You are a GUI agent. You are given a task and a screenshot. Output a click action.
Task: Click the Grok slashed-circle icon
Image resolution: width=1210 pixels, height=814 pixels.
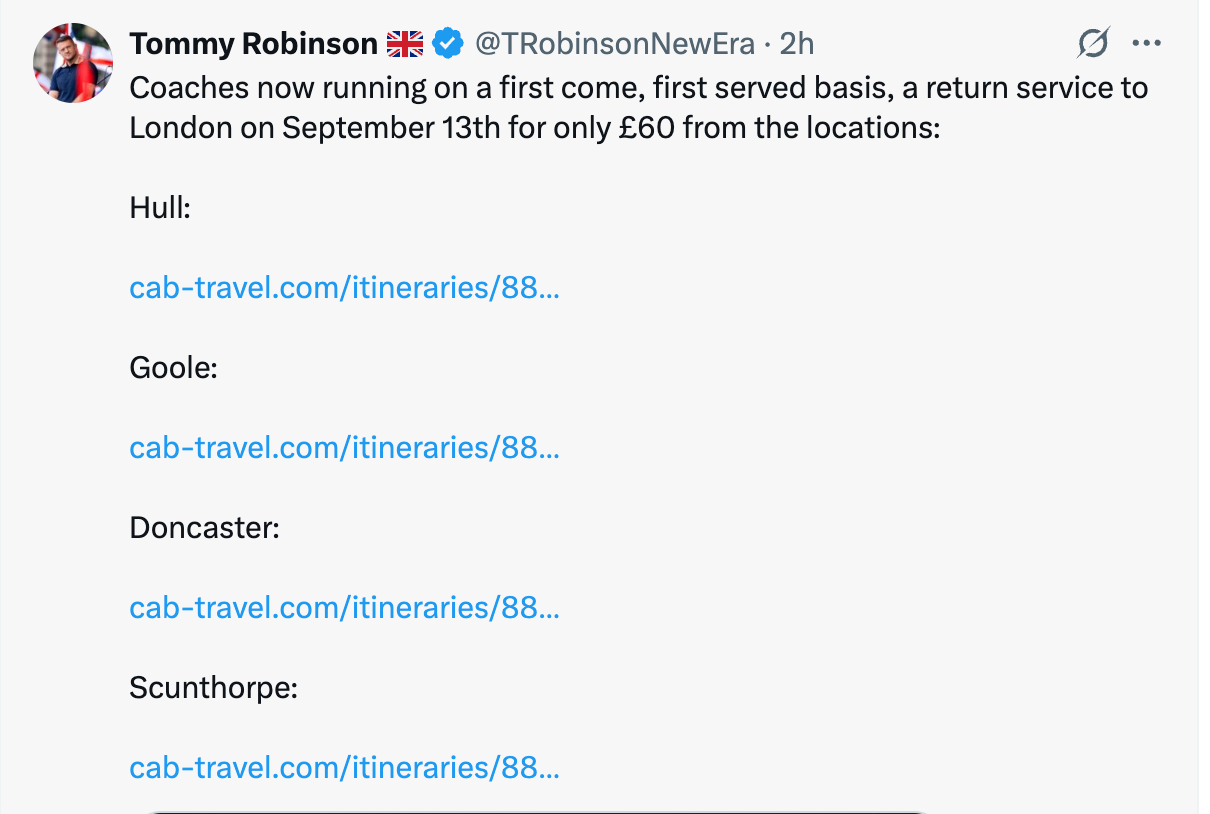[1094, 44]
